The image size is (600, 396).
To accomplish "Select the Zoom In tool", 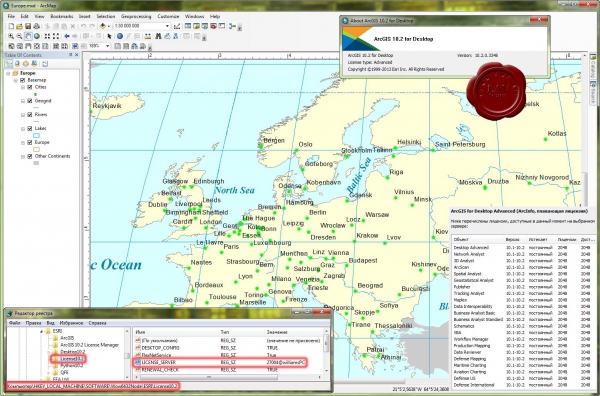I will pyautogui.click(x=11, y=36).
